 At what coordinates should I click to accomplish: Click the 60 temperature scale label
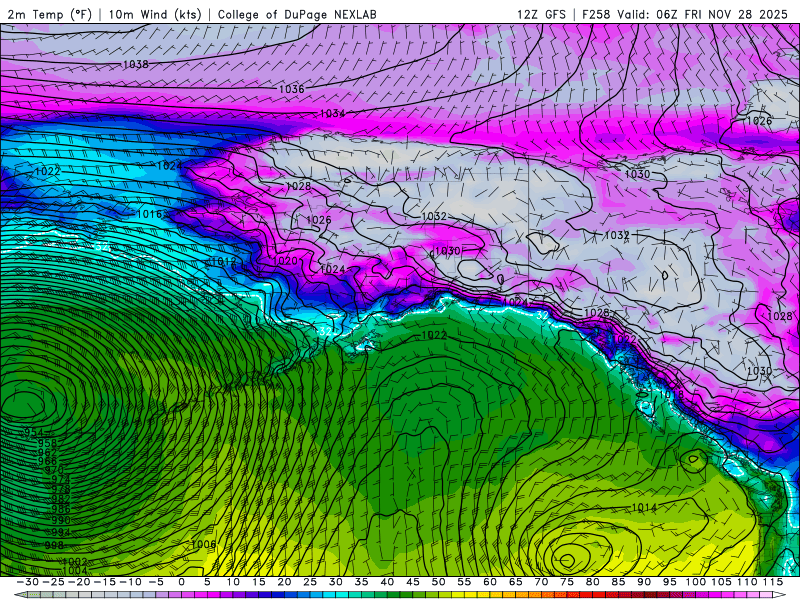click(x=490, y=582)
